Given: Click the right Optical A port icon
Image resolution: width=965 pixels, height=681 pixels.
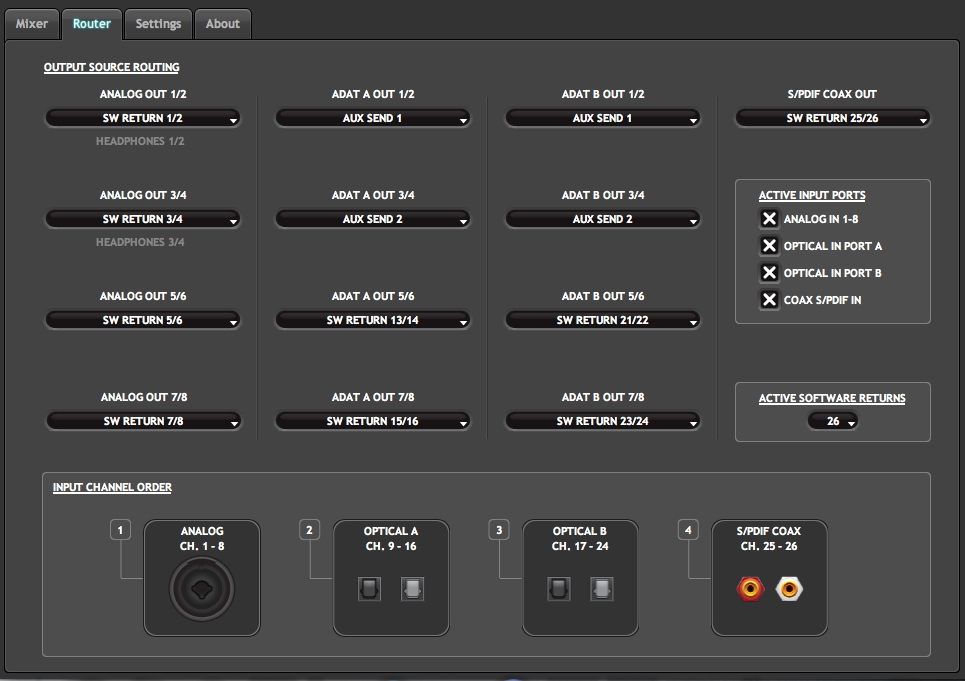Looking at the screenshot, I should (x=412, y=589).
